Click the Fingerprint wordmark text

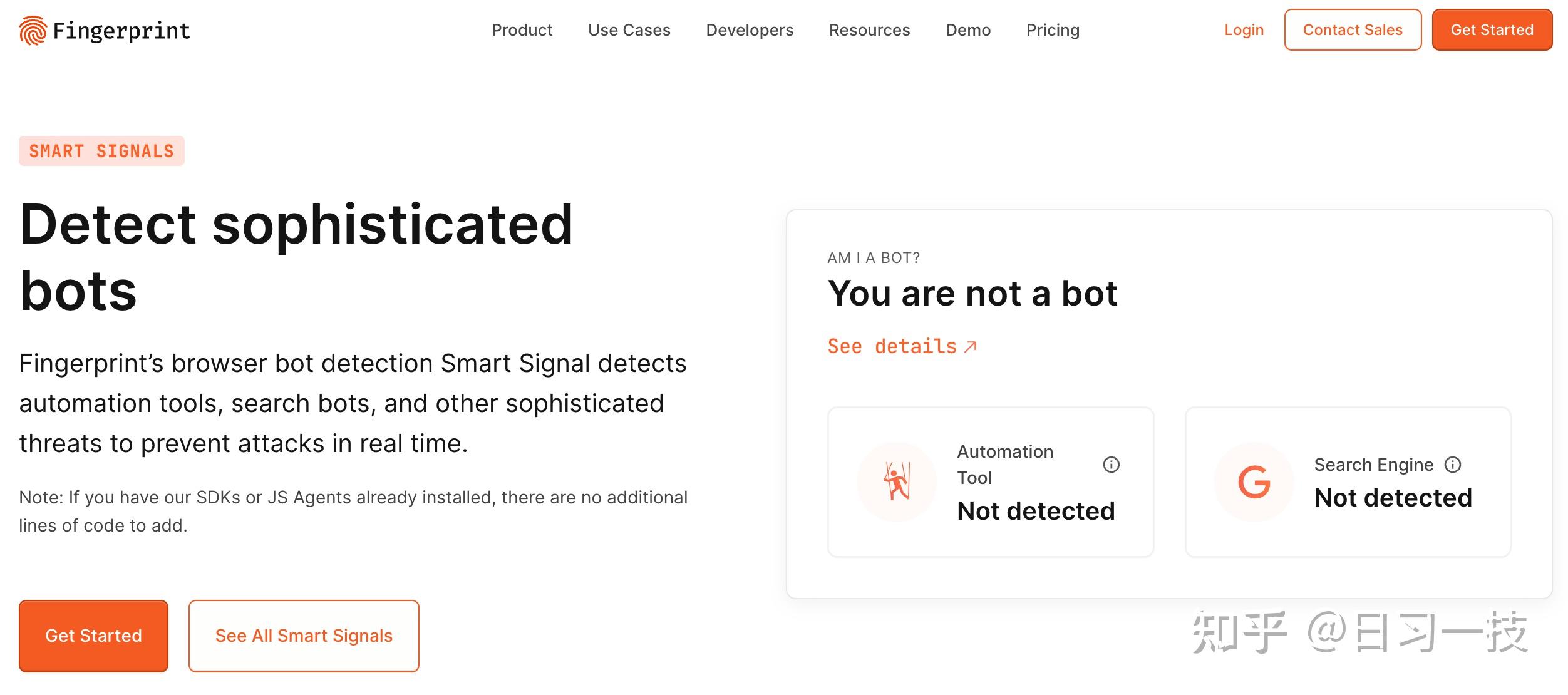click(121, 31)
